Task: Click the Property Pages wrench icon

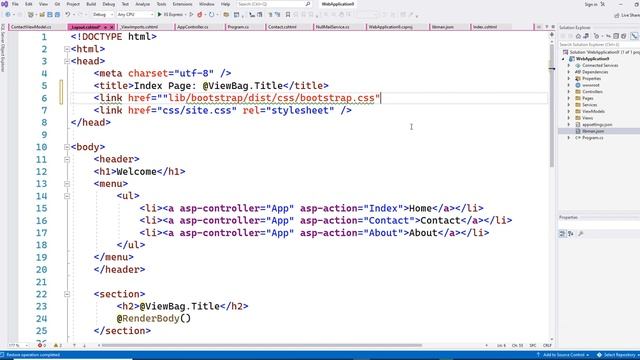Action: [x=580, y=233]
